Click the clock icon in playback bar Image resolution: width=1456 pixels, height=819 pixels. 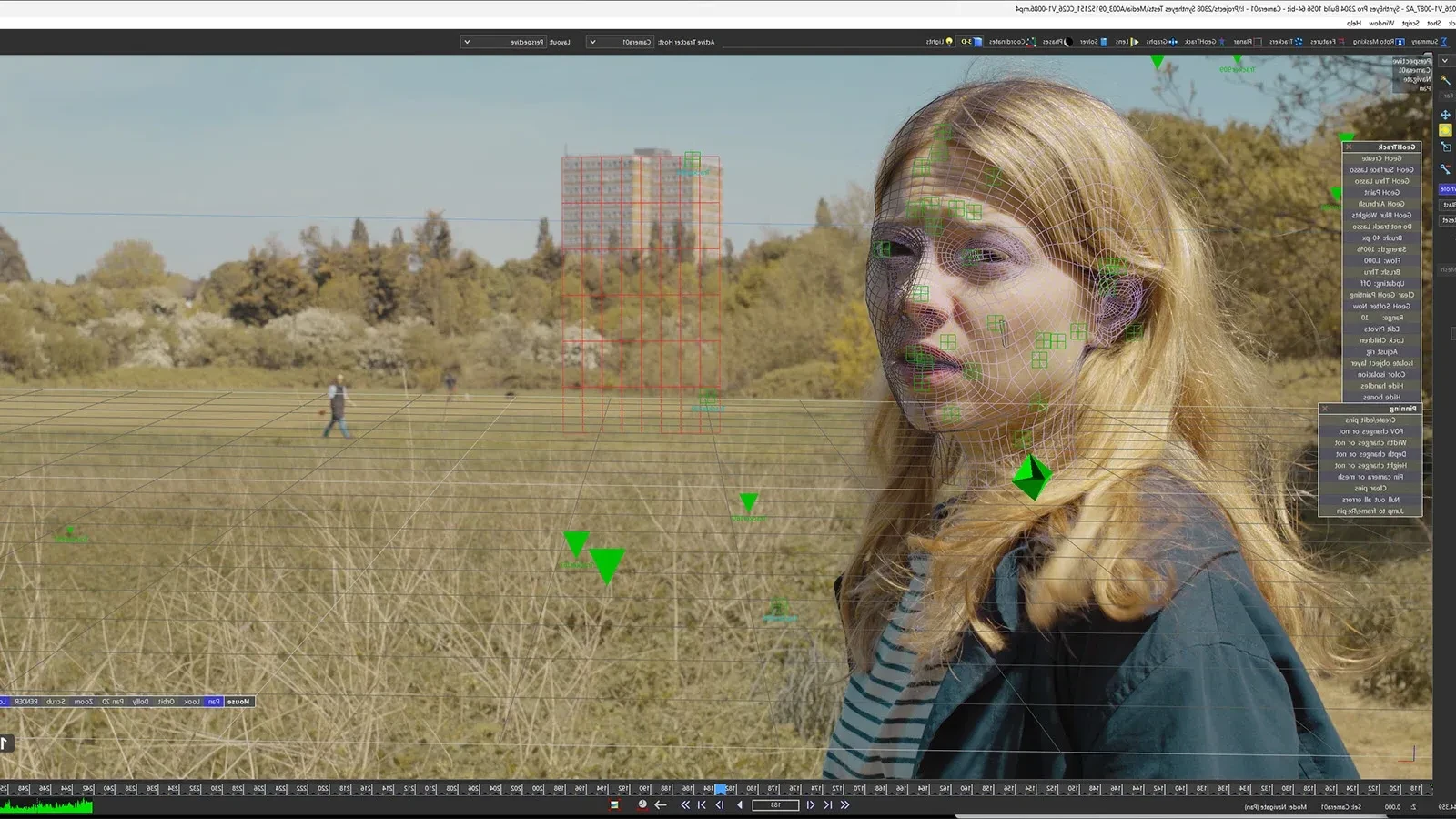coord(642,804)
